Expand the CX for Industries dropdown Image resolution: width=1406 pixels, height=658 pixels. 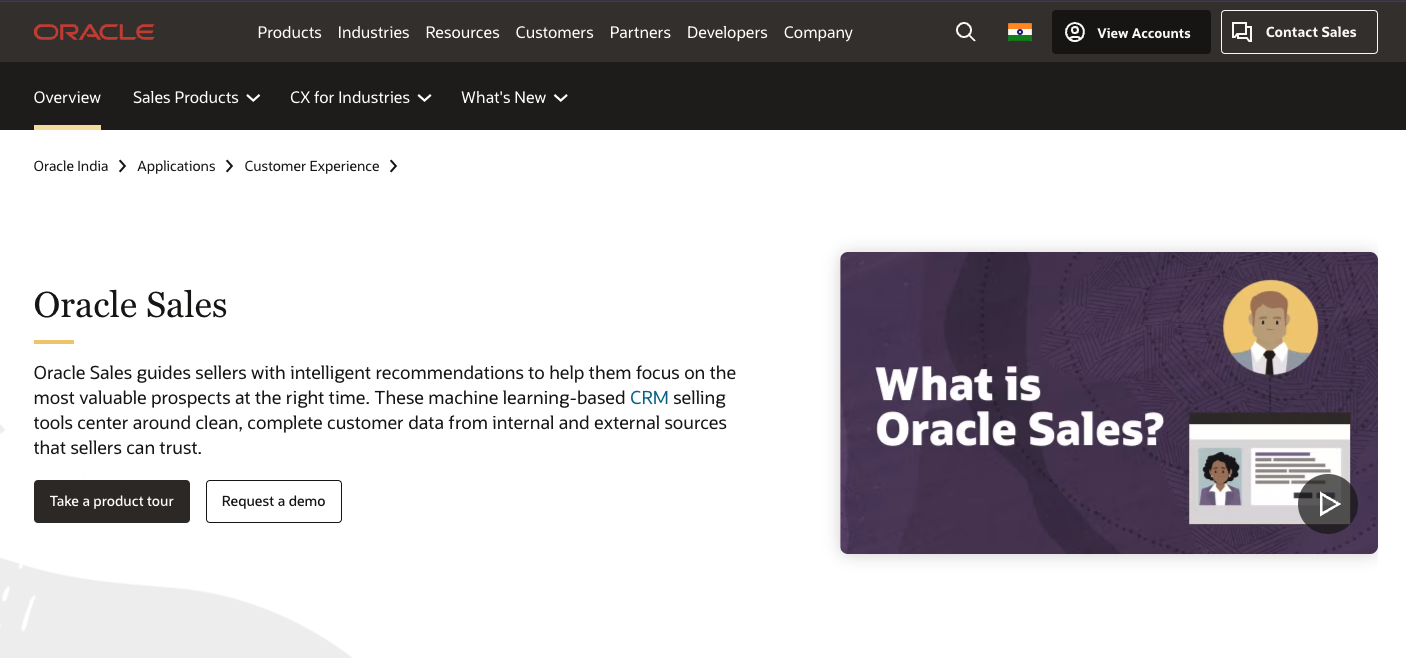360,97
